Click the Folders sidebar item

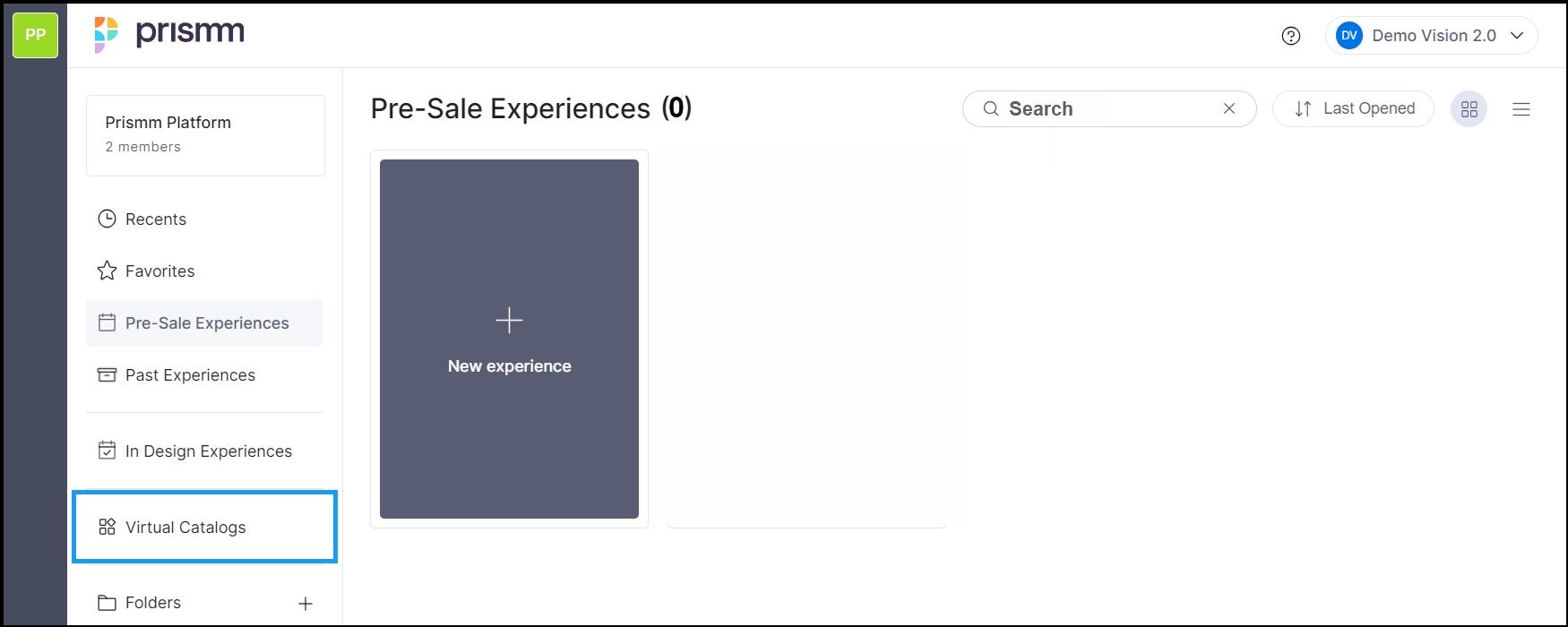click(152, 603)
